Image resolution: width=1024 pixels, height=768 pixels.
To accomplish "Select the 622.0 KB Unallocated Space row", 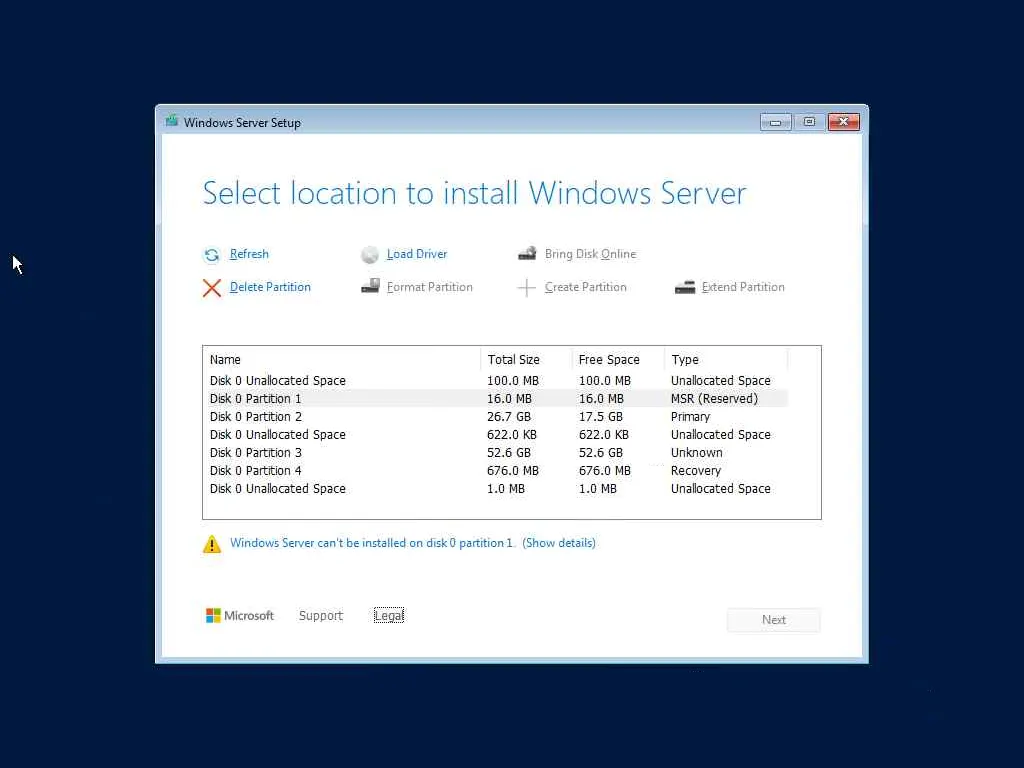I will [x=496, y=434].
